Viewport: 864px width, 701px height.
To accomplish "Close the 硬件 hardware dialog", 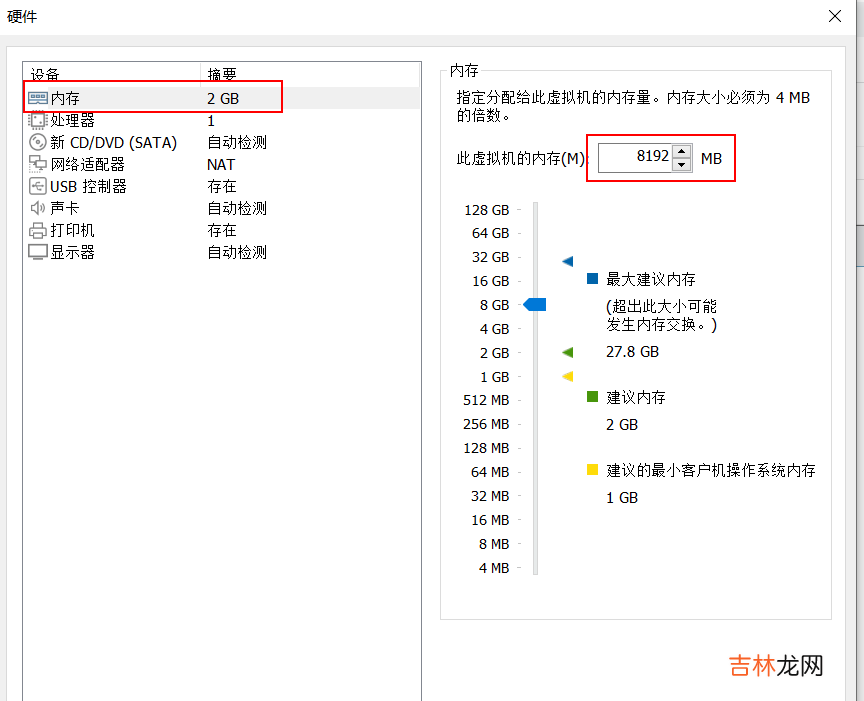I will tap(835, 16).
